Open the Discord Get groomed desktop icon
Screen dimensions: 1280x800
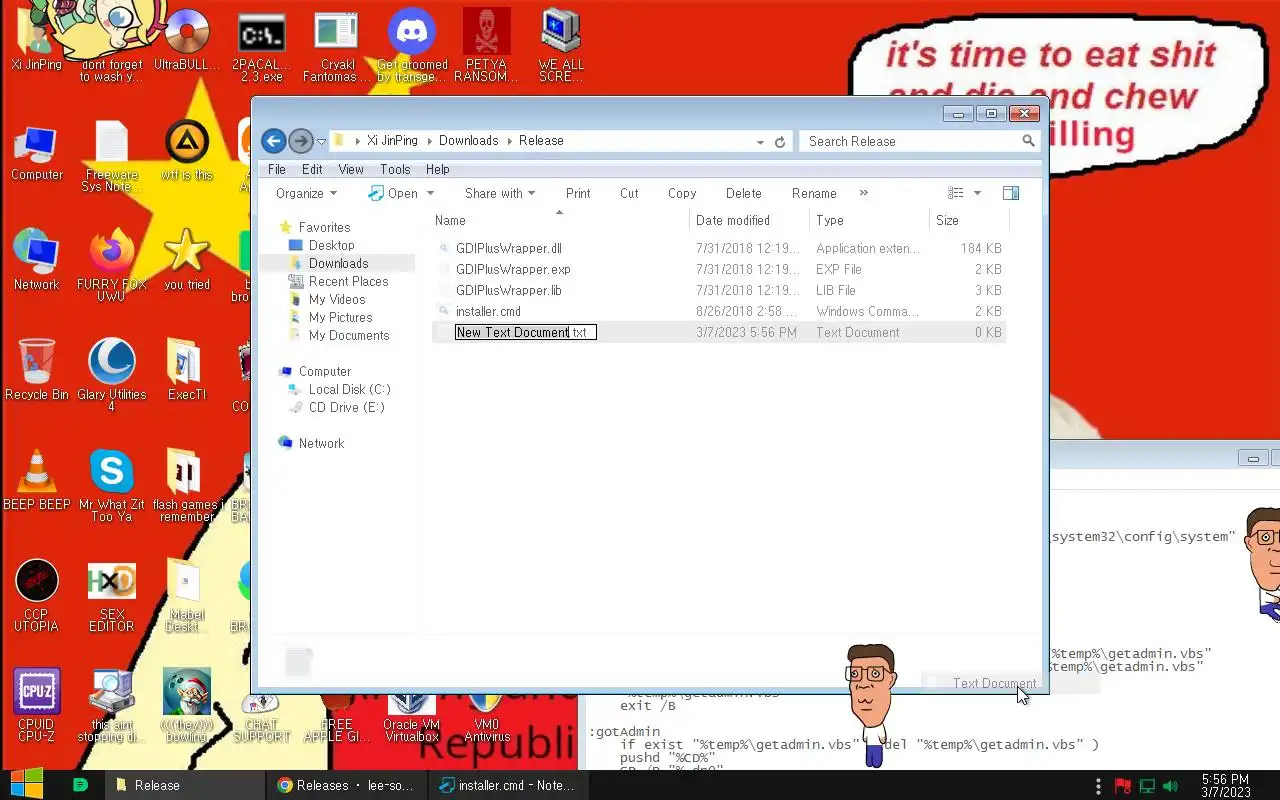click(x=412, y=45)
